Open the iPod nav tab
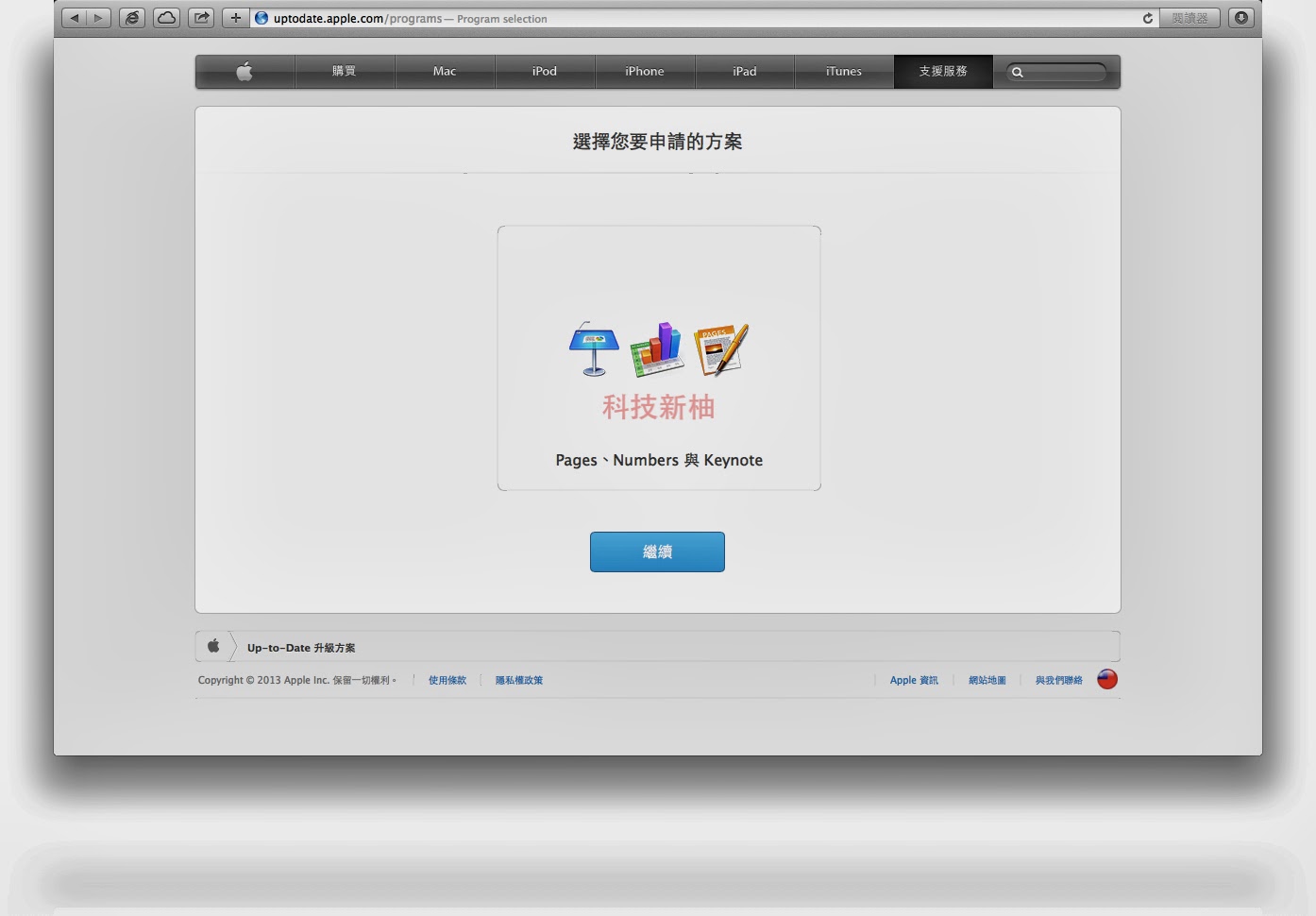The height and width of the screenshot is (916, 1316). click(x=545, y=72)
